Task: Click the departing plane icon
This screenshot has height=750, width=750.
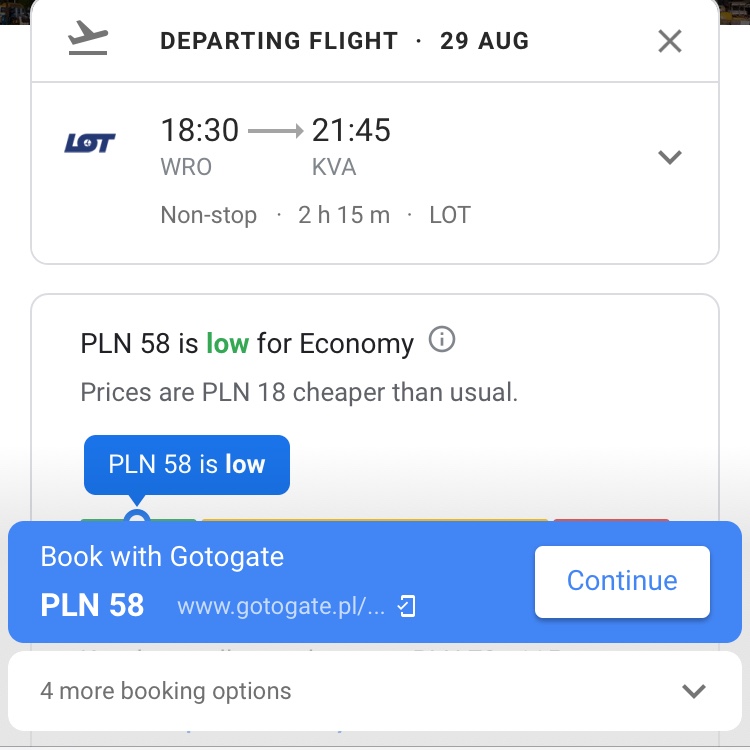Action: (x=88, y=37)
